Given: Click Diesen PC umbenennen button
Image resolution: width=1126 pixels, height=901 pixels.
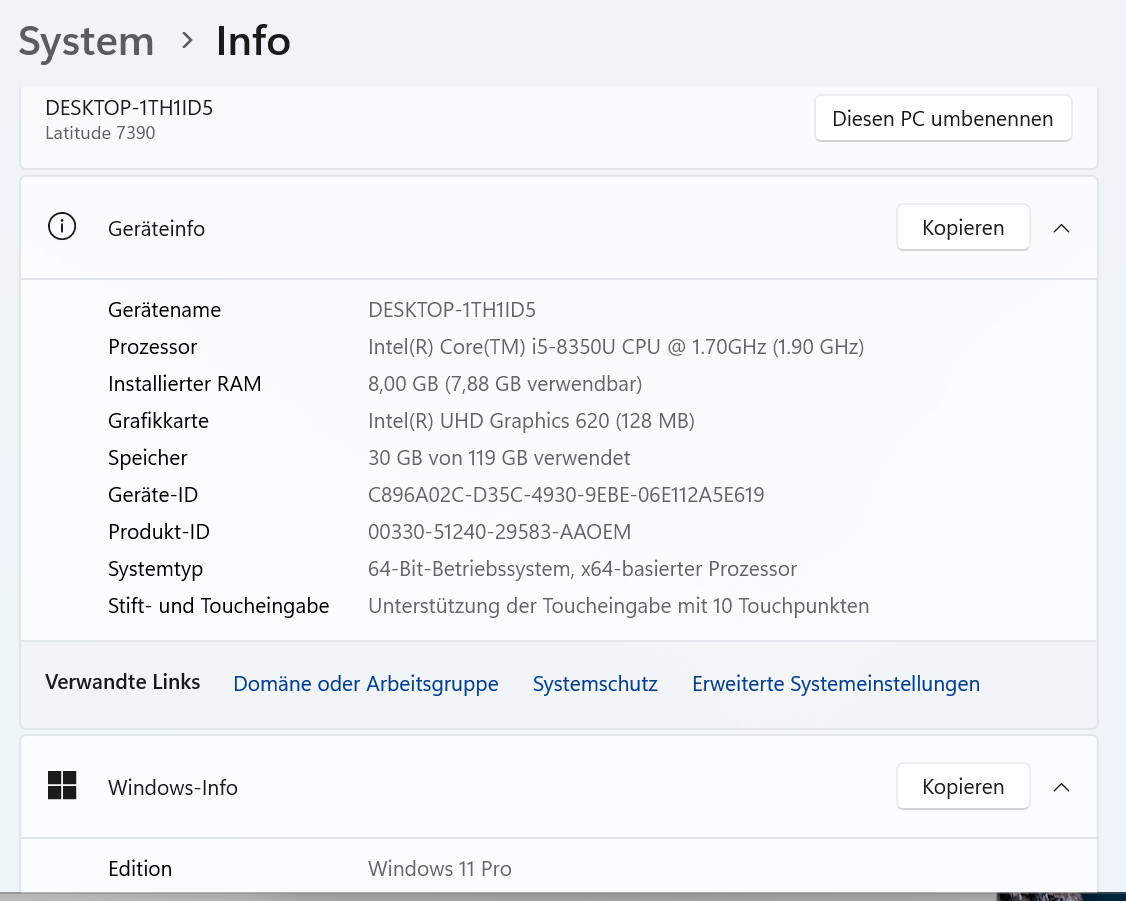Looking at the screenshot, I should (943, 118).
